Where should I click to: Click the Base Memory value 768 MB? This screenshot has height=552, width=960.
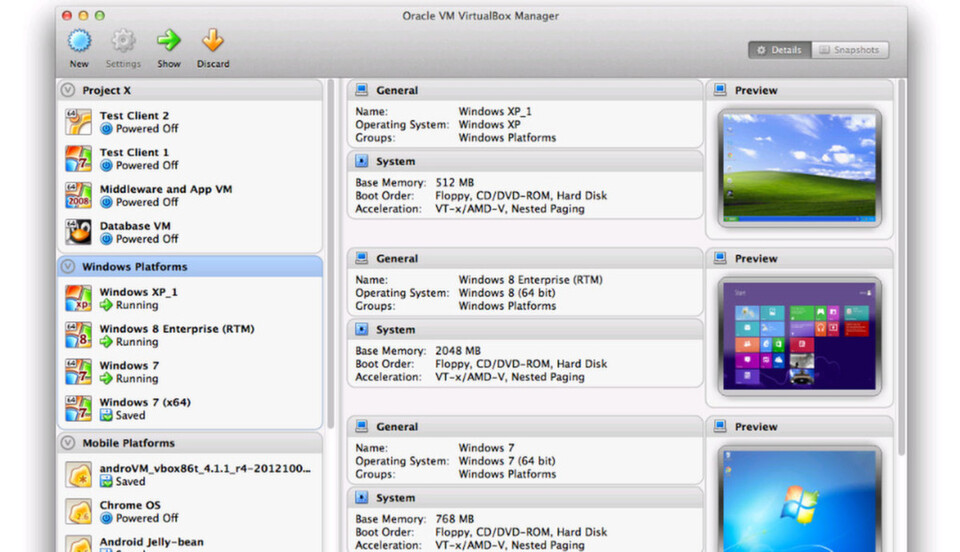click(x=454, y=519)
